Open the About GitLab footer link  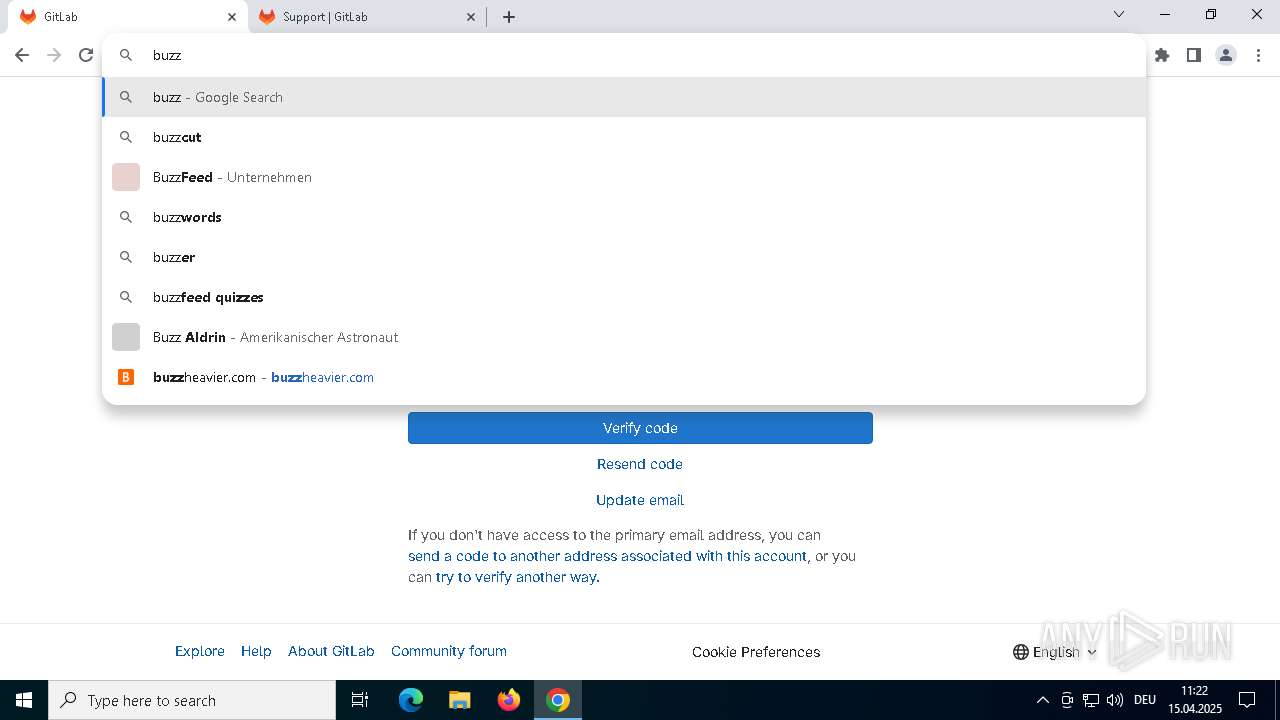point(331,651)
